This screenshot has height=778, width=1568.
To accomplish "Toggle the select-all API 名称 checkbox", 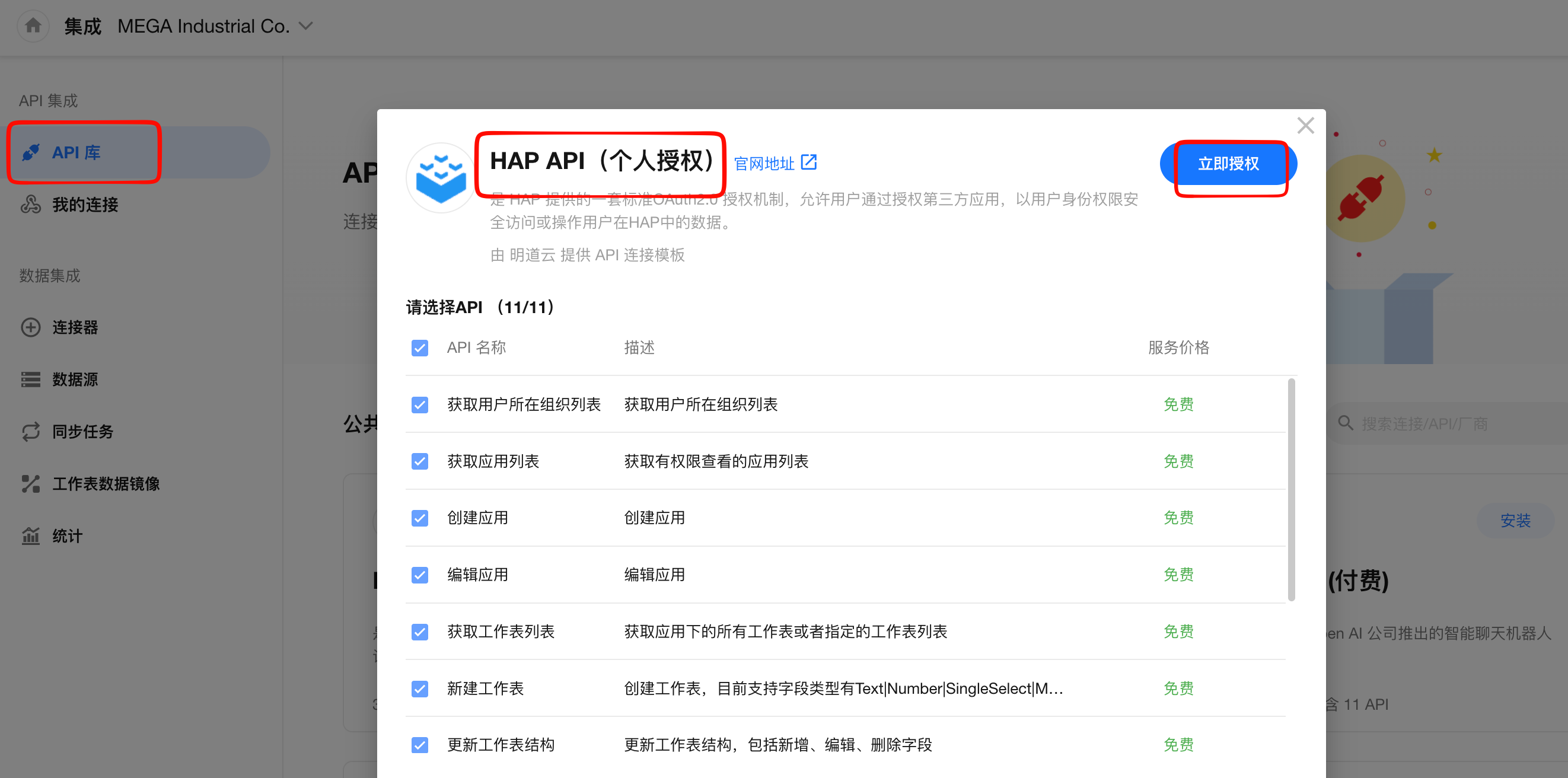I will point(419,347).
